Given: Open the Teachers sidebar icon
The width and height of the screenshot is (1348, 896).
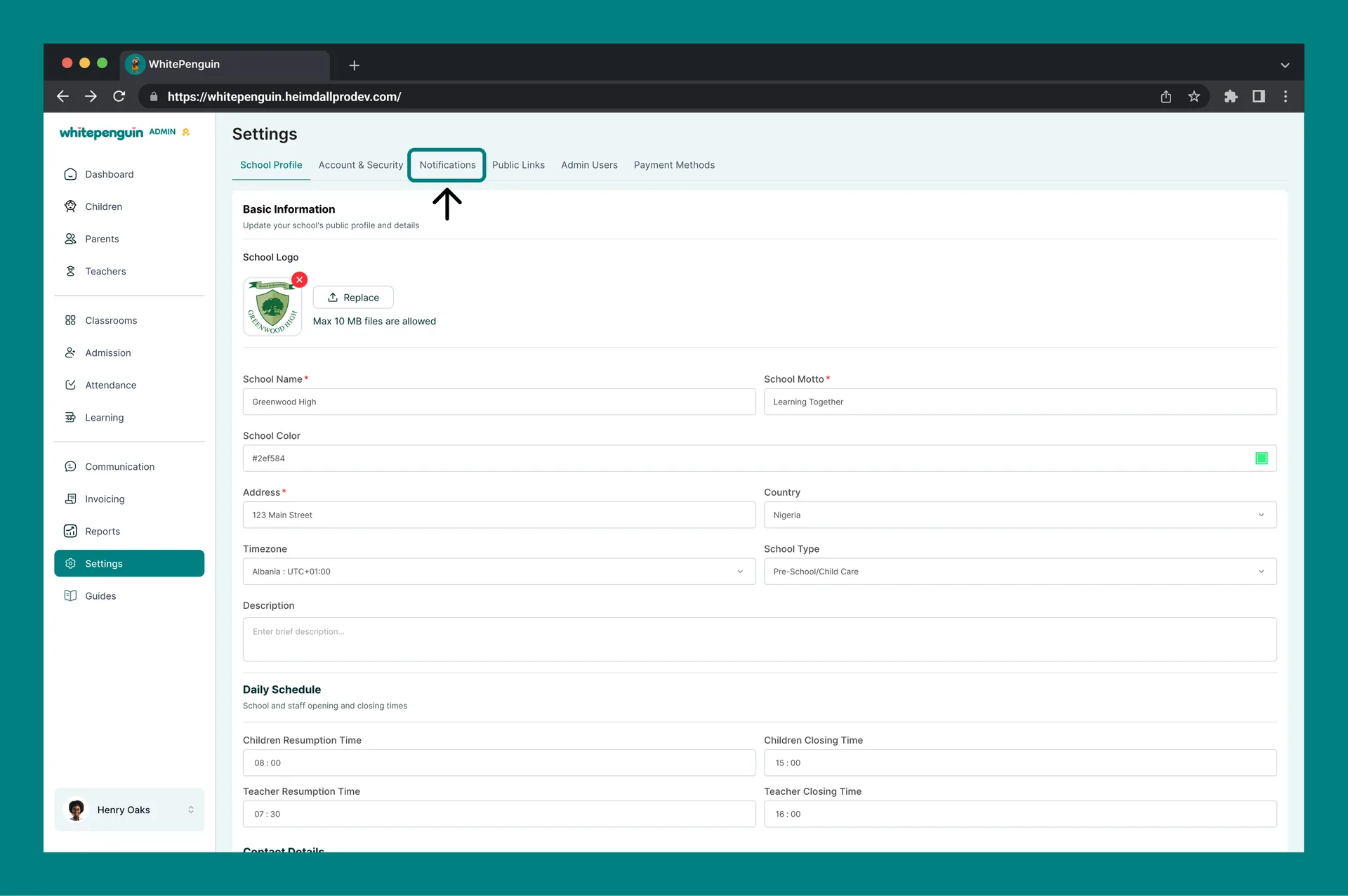Looking at the screenshot, I should tap(70, 271).
